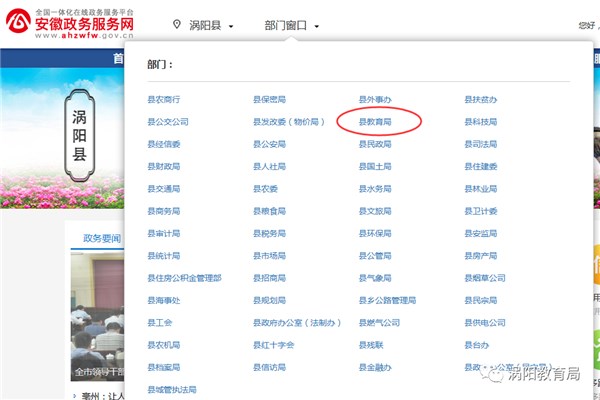Go to 县外事办 department page
600x400 pixels.
[x=375, y=100]
